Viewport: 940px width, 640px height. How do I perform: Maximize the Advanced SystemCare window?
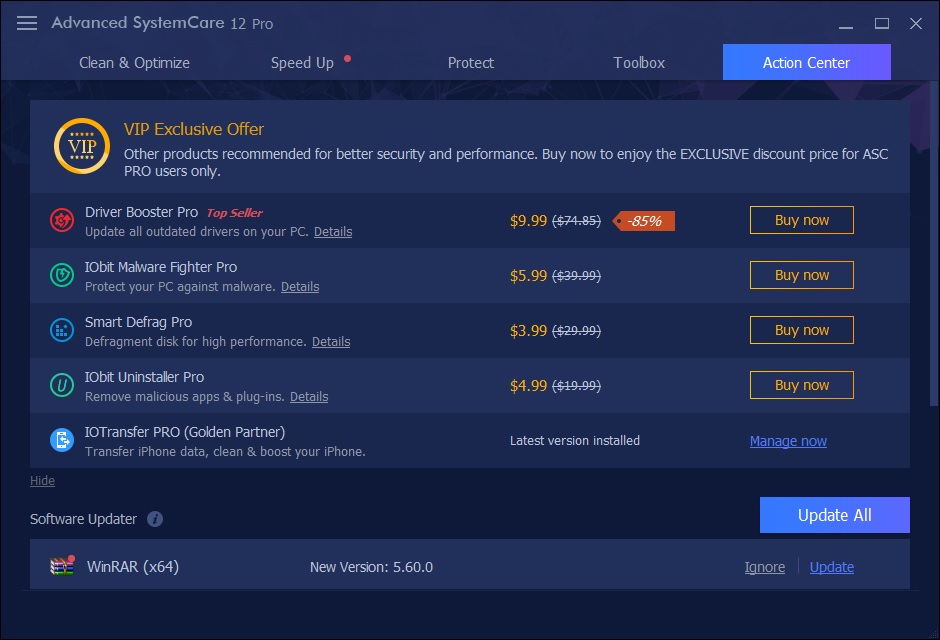[x=881, y=23]
